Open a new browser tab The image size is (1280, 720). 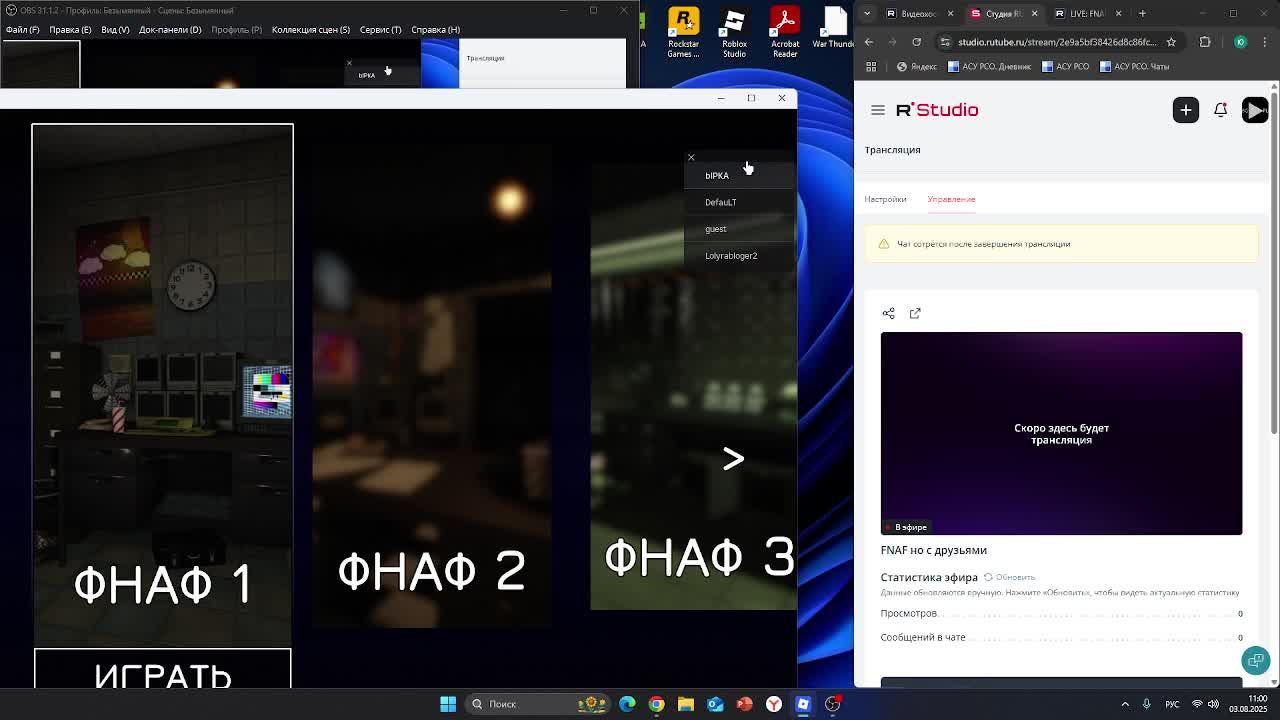pyautogui.click(x=1142, y=13)
